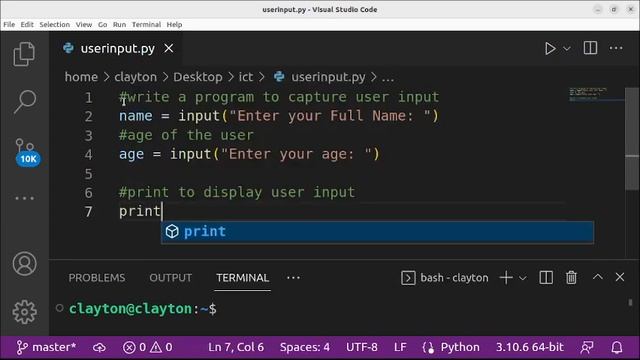Viewport: 640px width, 360px height.
Task: Click line number 5 in gutter
Action: [89, 174]
